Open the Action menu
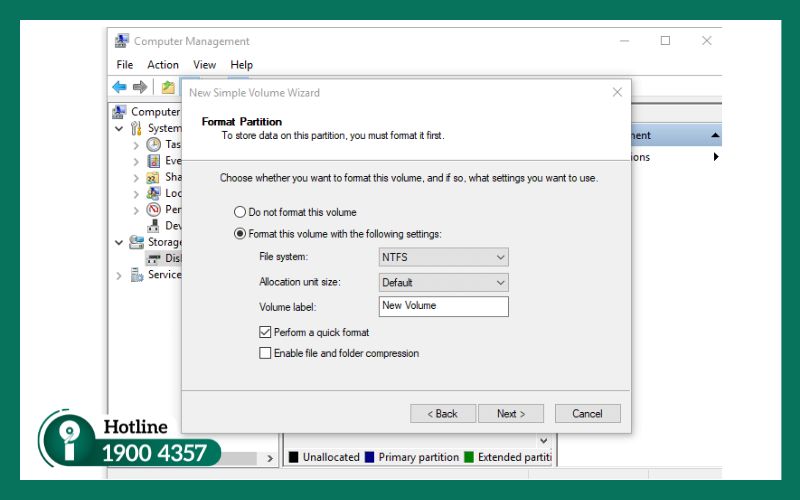800x500 pixels. pos(163,64)
